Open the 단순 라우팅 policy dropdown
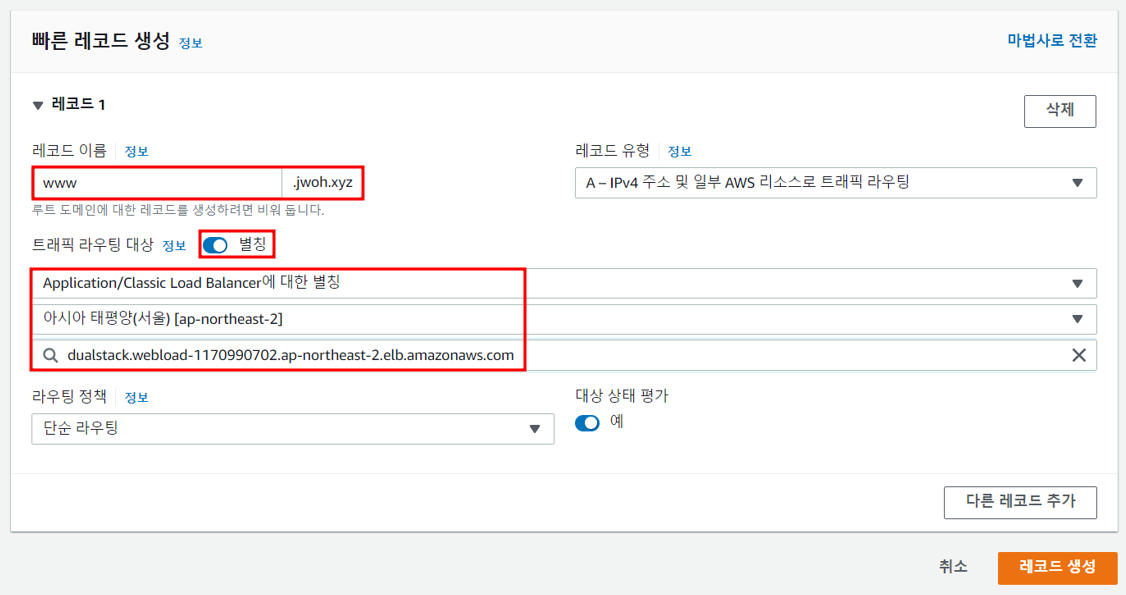This screenshot has width=1126, height=595. click(x=293, y=429)
